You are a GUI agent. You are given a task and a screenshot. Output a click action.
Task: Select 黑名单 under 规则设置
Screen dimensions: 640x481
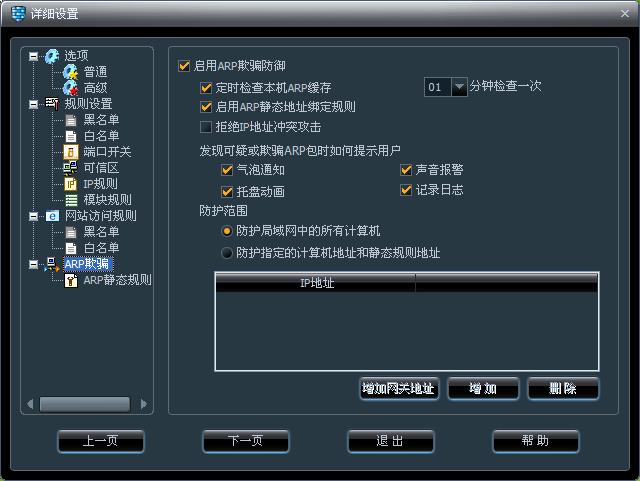point(101,120)
